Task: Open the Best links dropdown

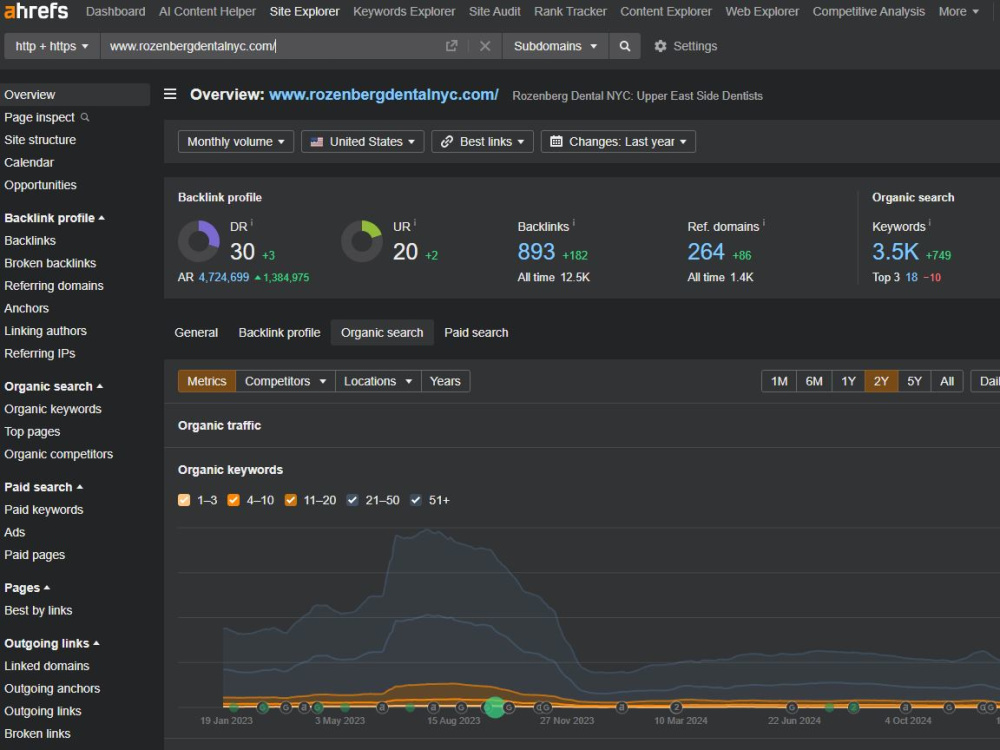Action: tap(482, 142)
